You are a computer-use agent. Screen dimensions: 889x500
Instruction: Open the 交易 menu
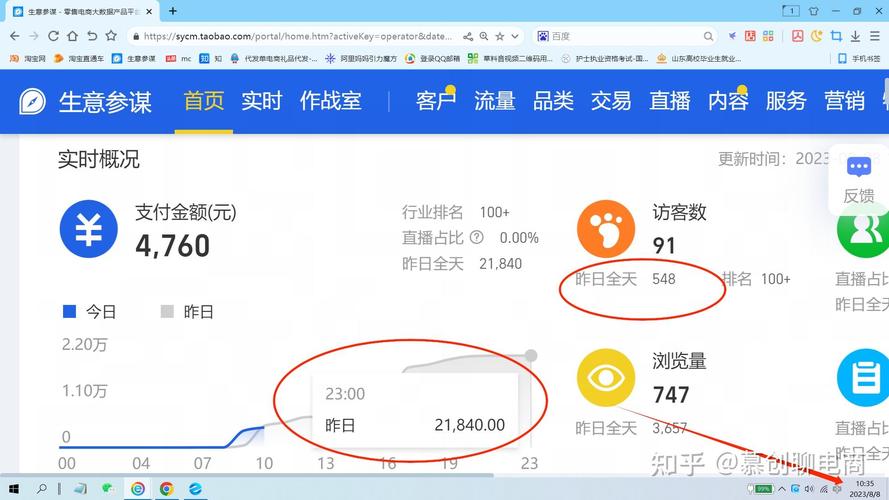(x=611, y=101)
